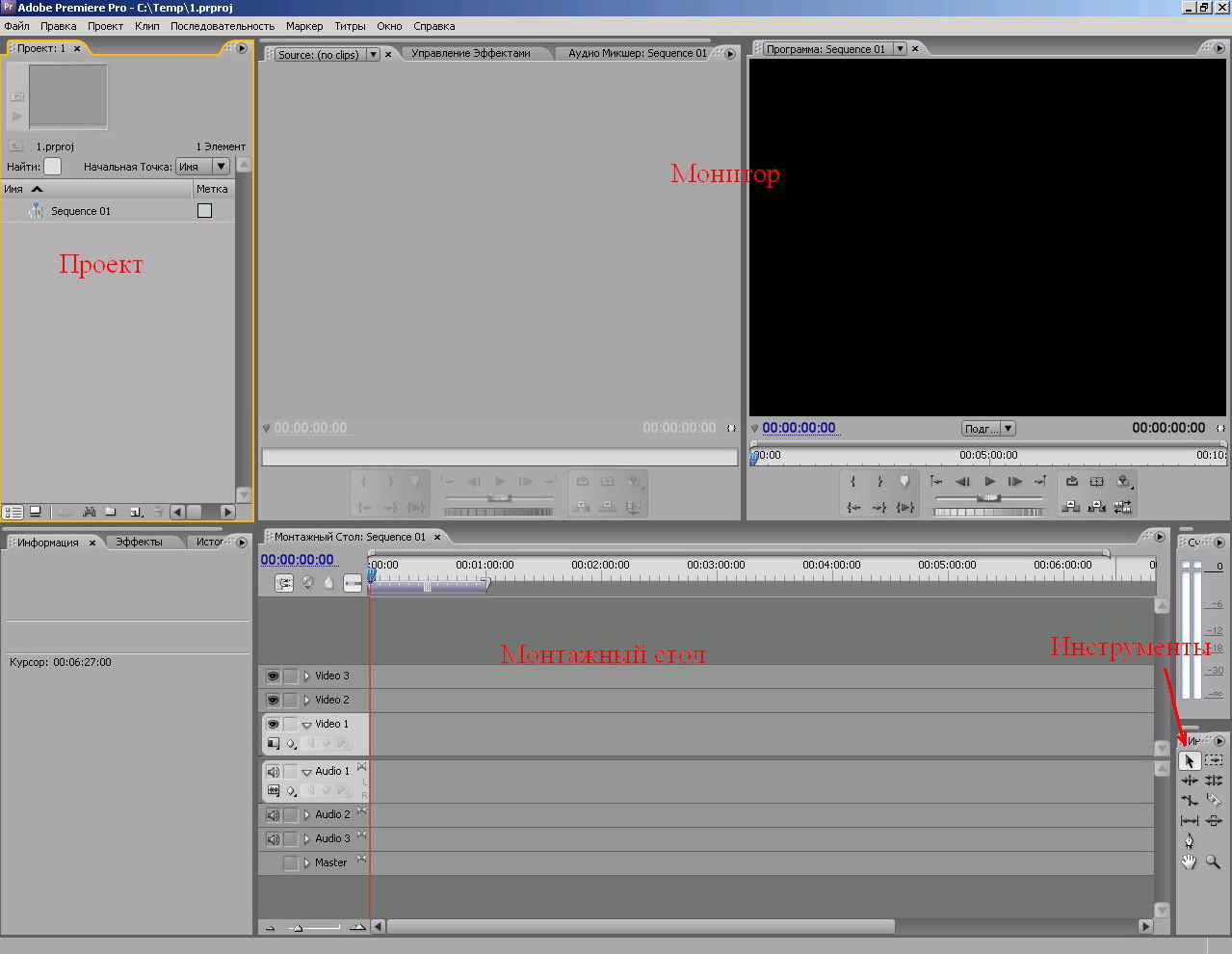Click Set In Point in Program monitor
The image size is (1232, 954).
point(852,481)
